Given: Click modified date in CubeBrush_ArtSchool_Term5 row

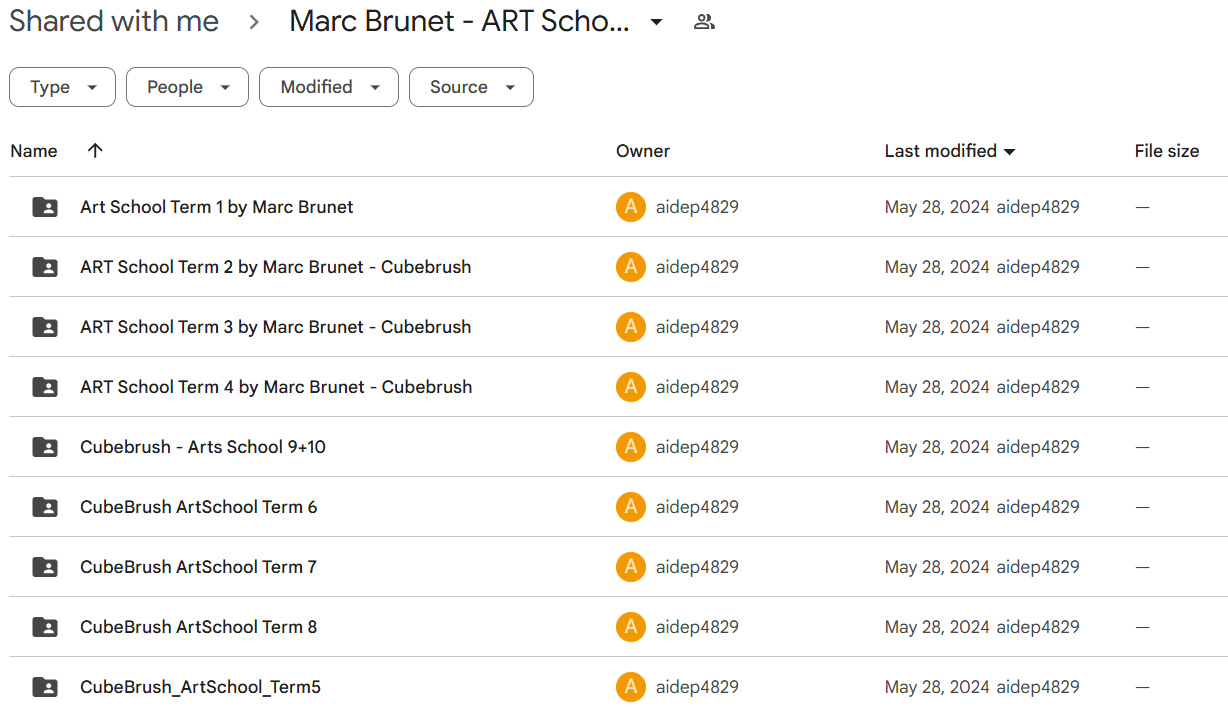Looking at the screenshot, I should pos(937,687).
